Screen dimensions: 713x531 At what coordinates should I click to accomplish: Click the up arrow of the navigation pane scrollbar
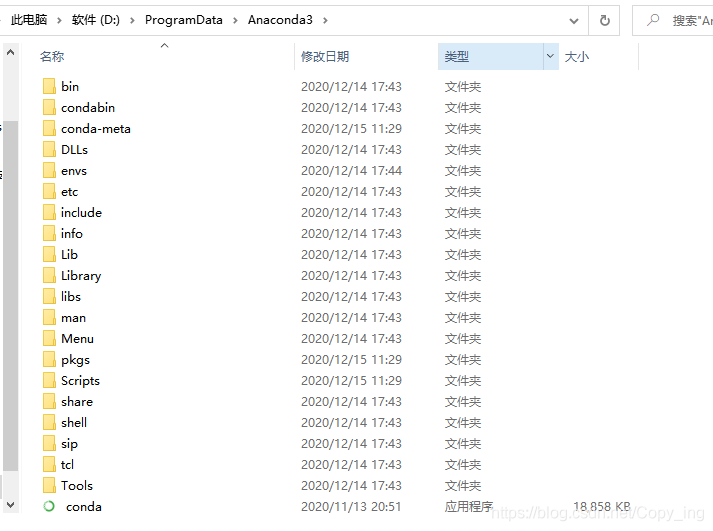tap(10, 52)
